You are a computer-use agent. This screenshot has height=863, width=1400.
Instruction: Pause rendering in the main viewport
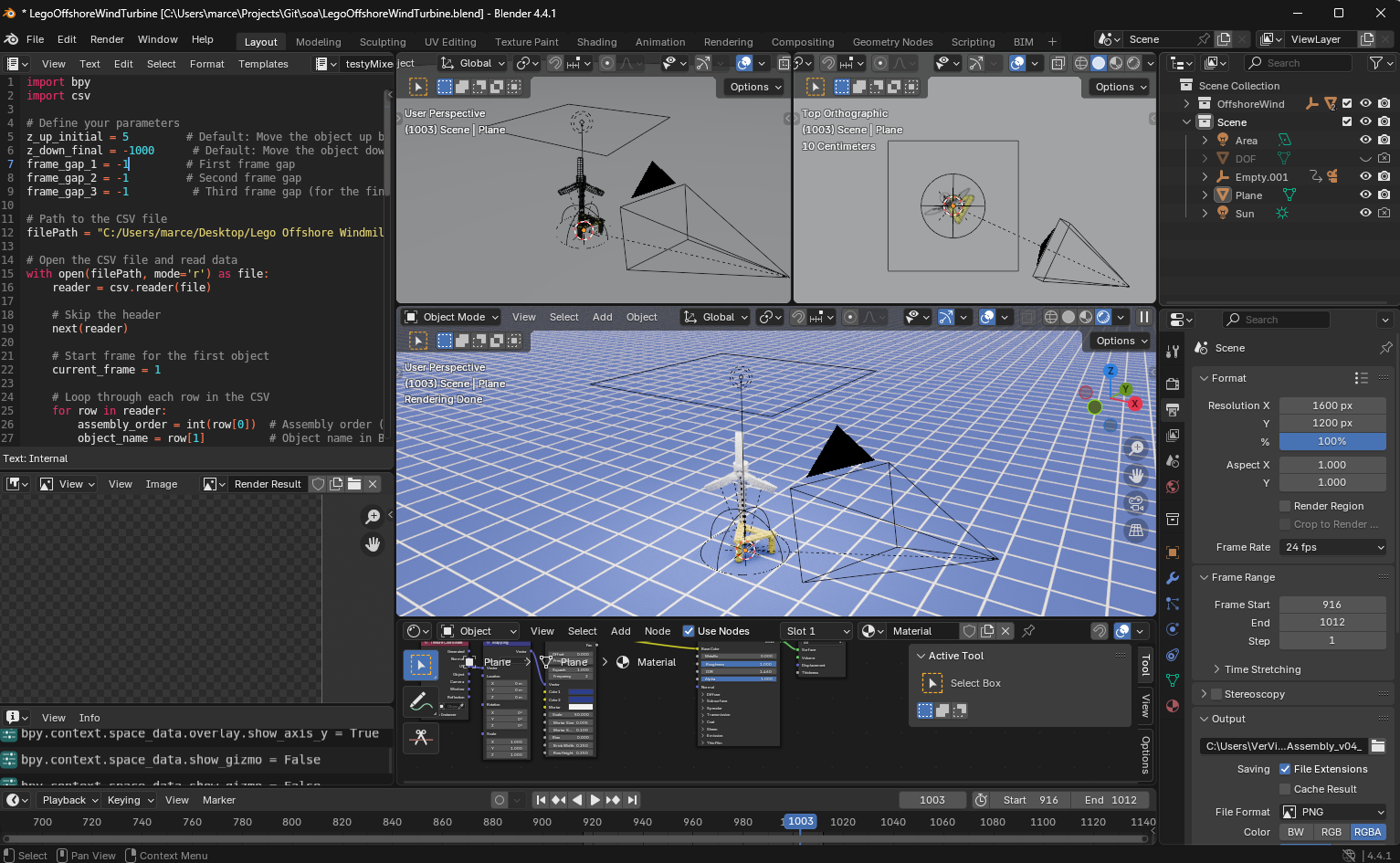pyautogui.click(x=1143, y=317)
